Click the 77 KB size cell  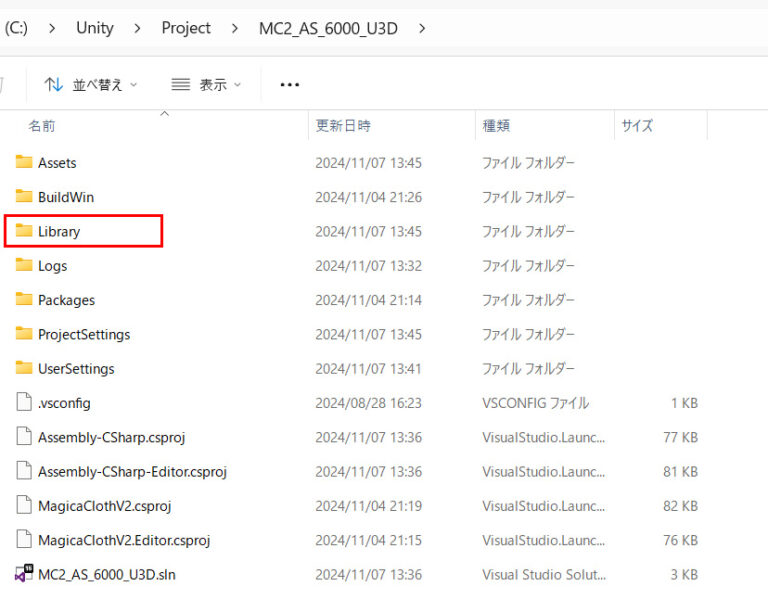(680, 437)
